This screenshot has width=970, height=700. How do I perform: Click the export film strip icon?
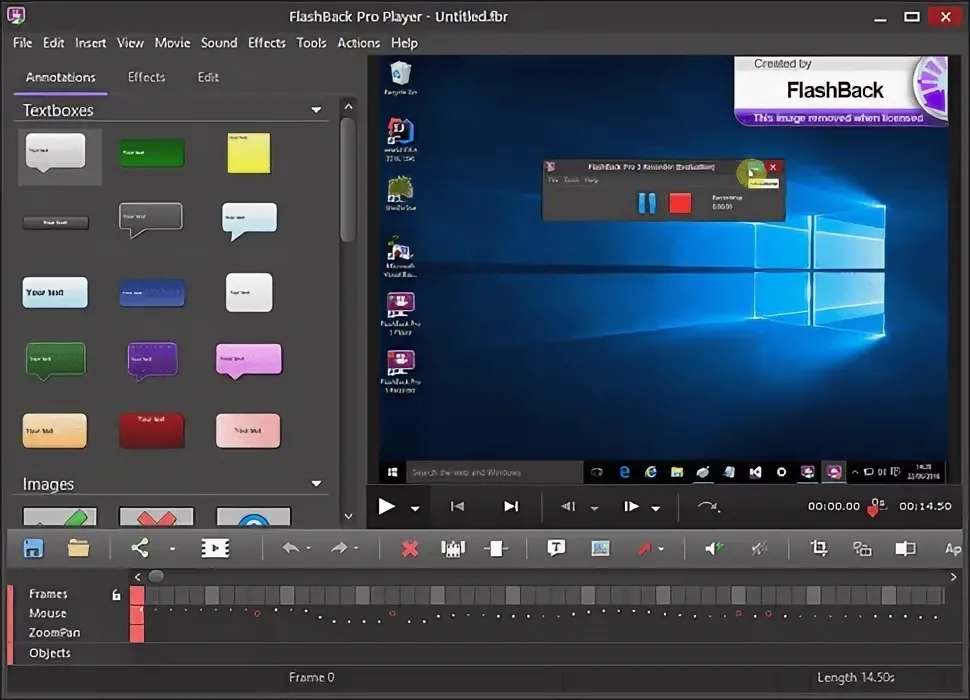(x=214, y=548)
